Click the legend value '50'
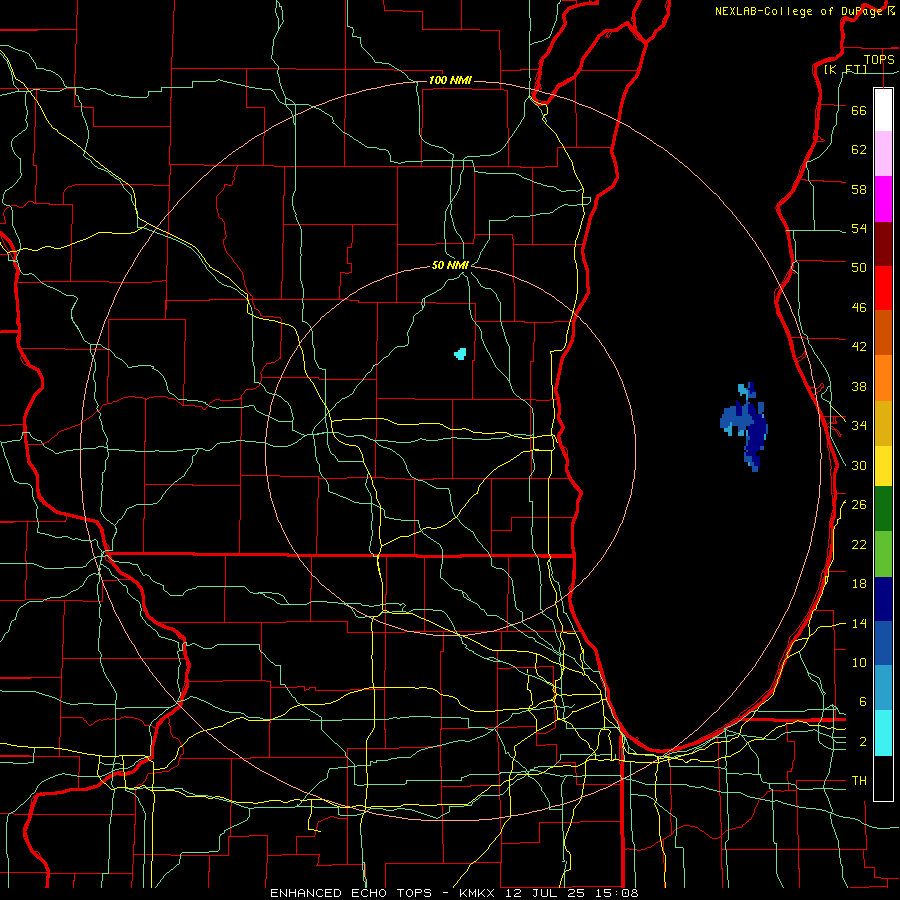Screen dimensions: 900x900 click(x=859, y=267)
